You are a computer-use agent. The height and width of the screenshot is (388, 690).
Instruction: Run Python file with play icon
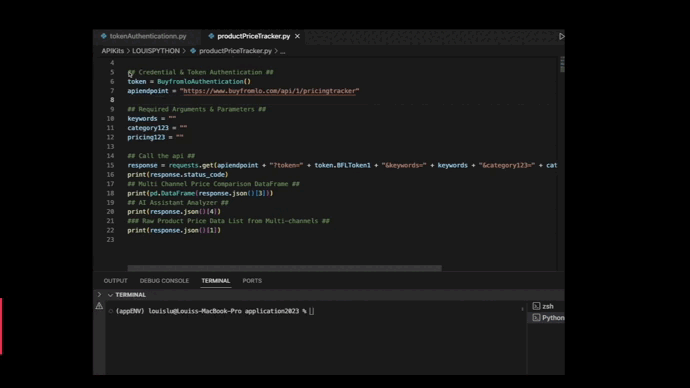pos(562,36)
